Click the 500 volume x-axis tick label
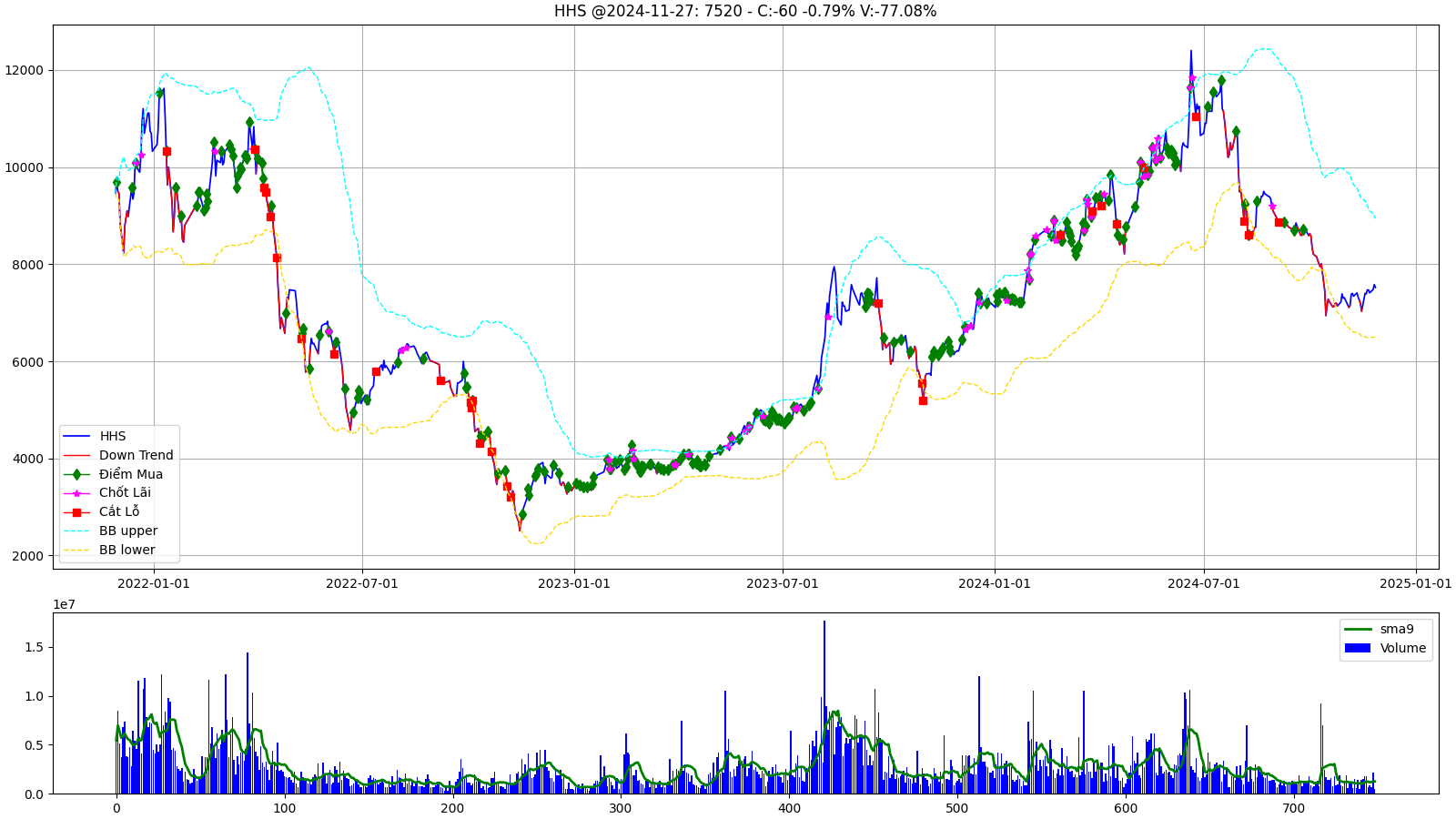The height and width of the screenshot is (819, 1456). point(957,808)
